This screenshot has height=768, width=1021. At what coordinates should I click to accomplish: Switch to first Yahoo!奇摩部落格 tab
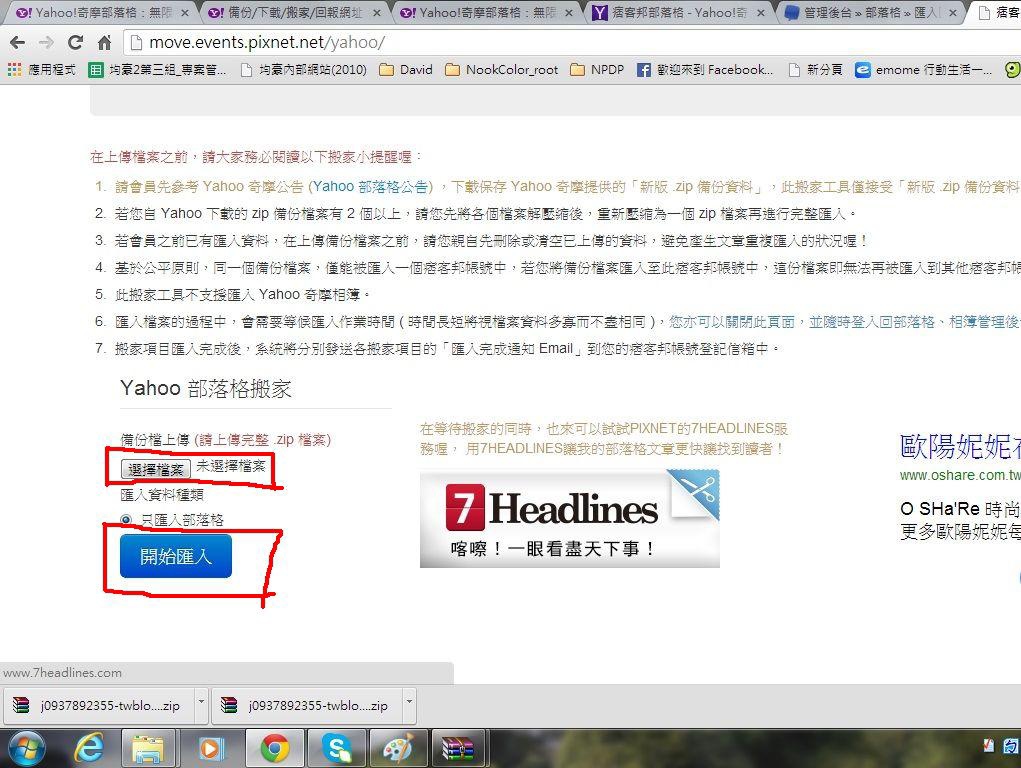pos(94,12)
